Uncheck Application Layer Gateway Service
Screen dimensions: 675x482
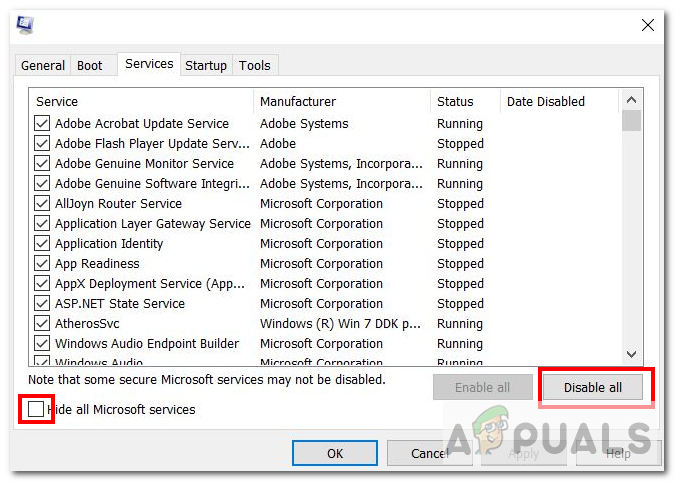point(42,223)
